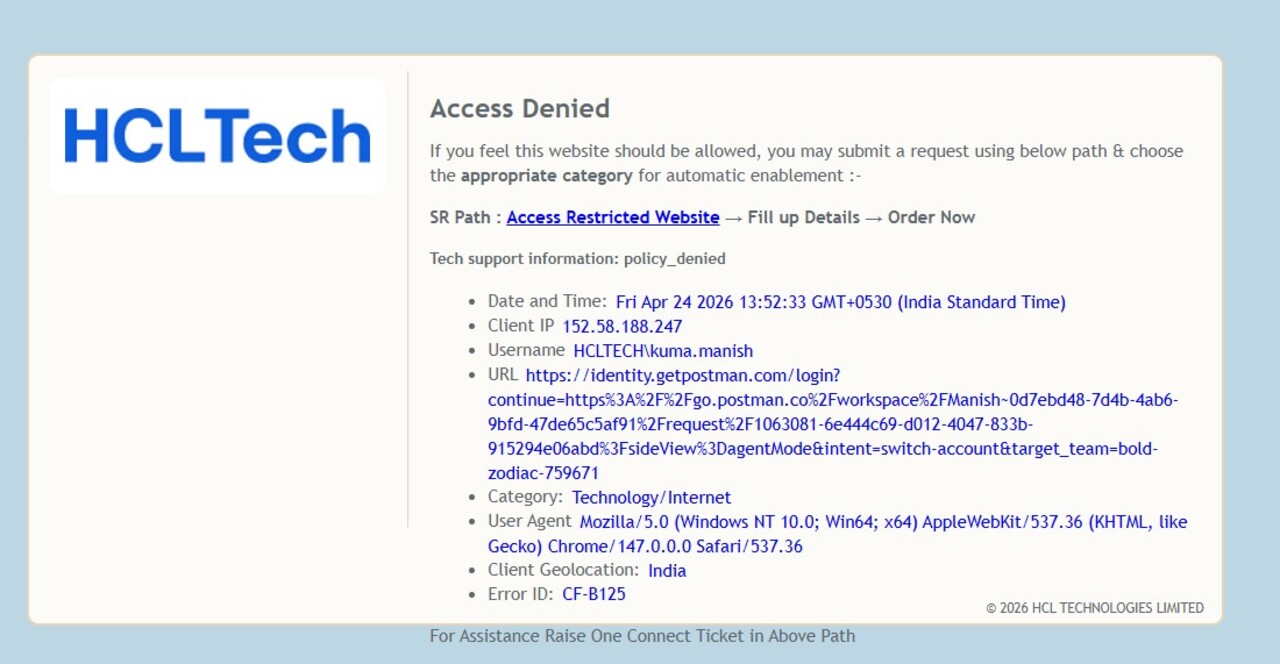Click the Date and Time label
The height and width of the screenshot is (664, 1280).
(x=547, y=301)
